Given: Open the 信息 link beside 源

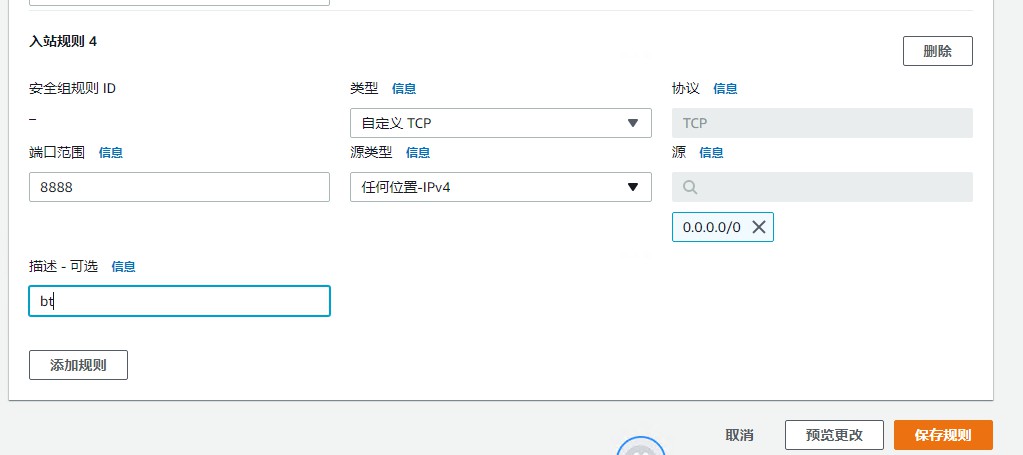Looking at the screenshot, I should pos(711,152).
